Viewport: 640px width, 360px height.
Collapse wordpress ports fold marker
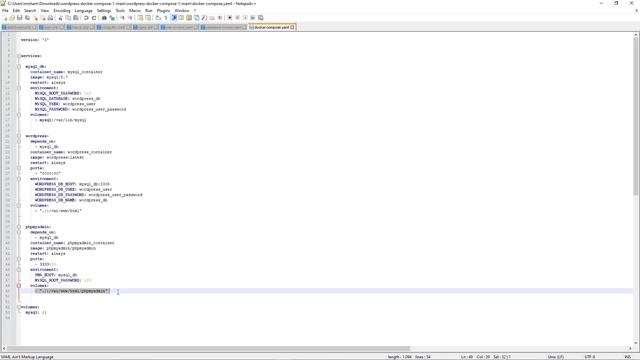click(19, 168)
